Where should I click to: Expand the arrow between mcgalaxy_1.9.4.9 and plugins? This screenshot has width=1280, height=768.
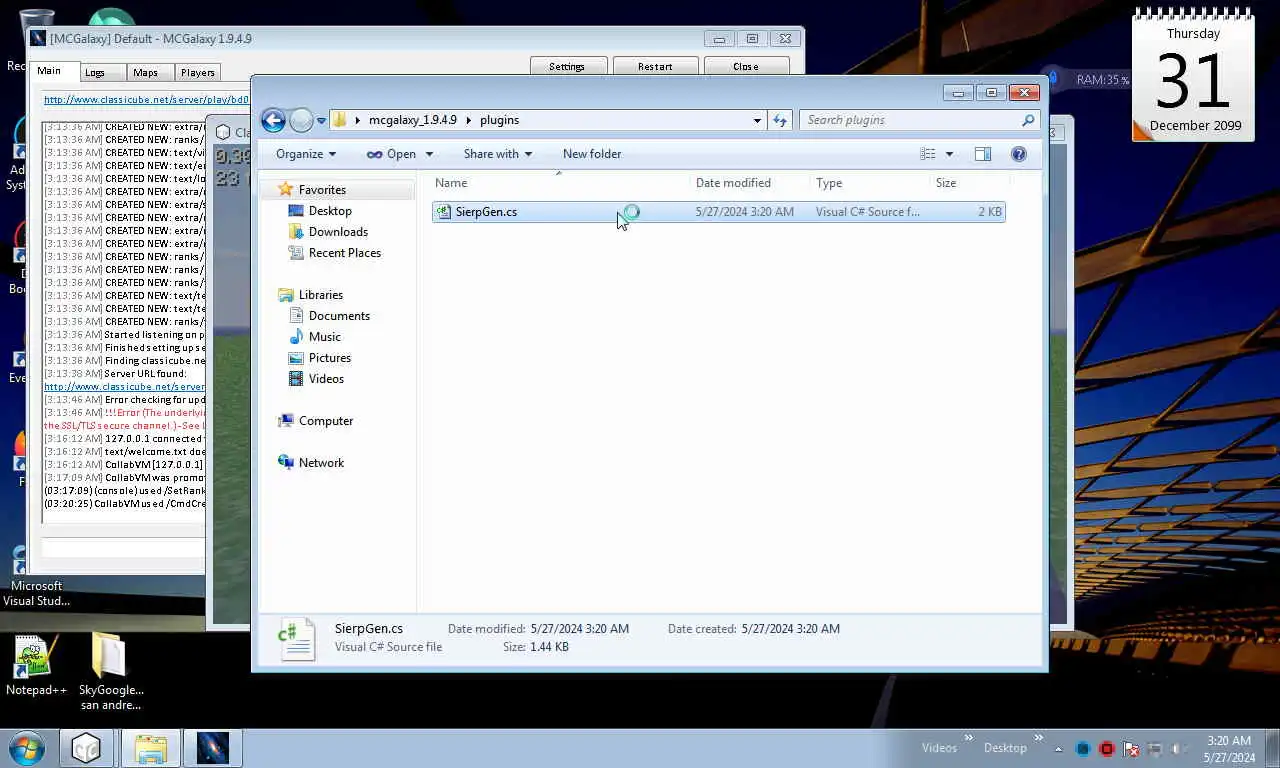pos(468,120)
